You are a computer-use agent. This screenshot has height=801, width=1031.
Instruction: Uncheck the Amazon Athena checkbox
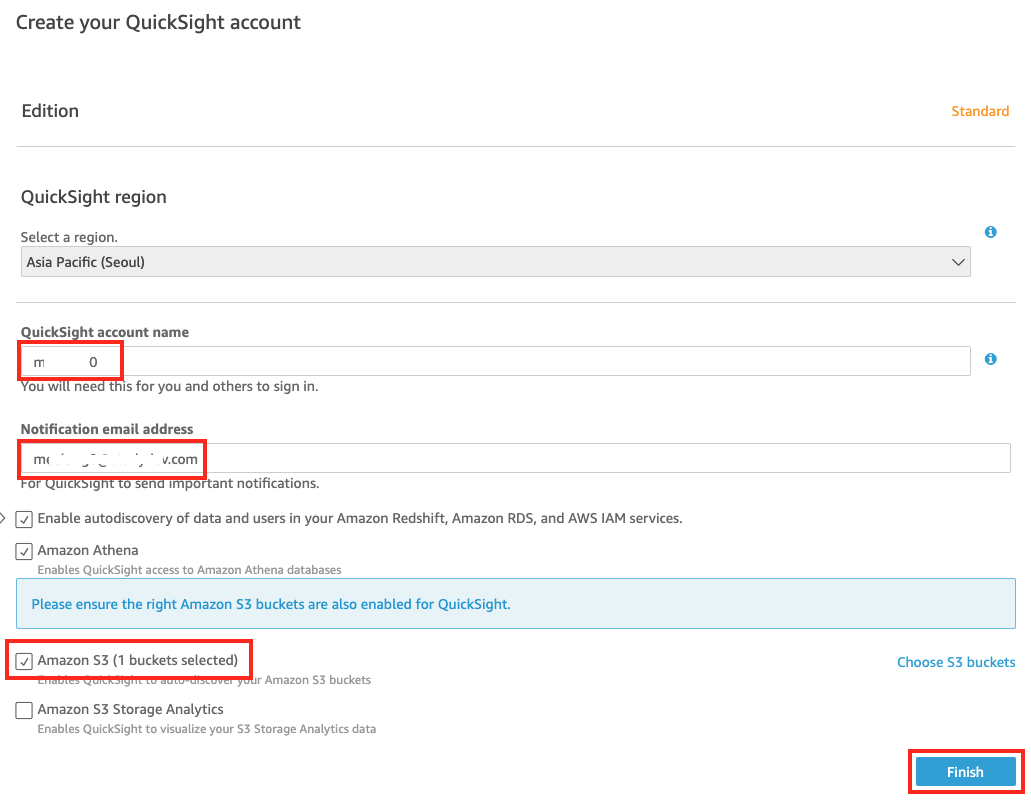click(x=24, y=551)
